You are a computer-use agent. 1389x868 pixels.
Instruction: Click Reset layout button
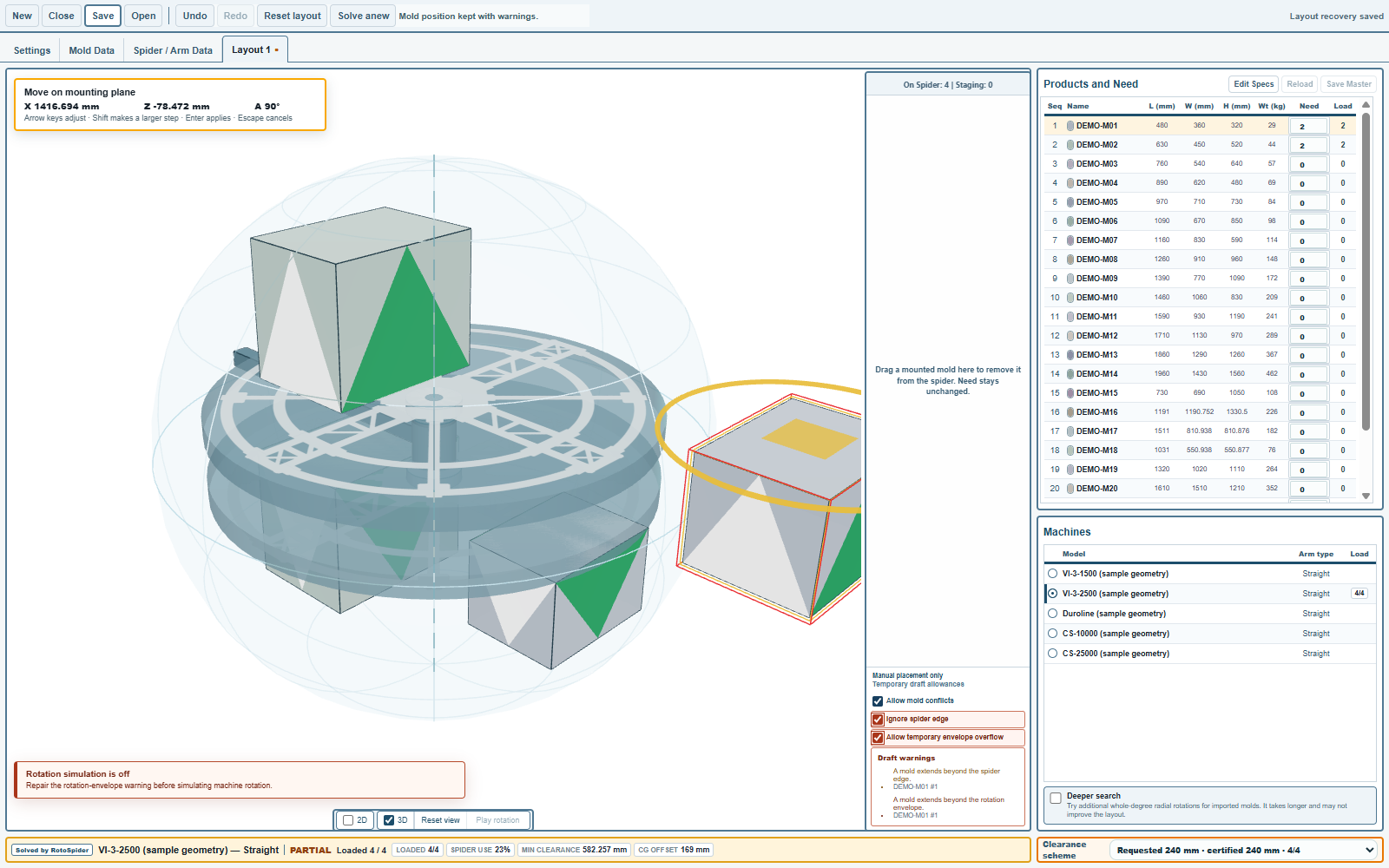(x=293, y=16)
